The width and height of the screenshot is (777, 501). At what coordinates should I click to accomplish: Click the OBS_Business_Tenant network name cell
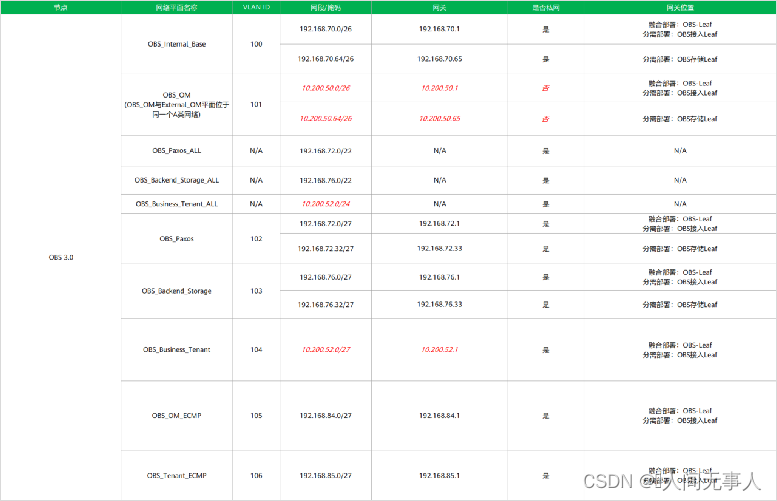(177, 350)
